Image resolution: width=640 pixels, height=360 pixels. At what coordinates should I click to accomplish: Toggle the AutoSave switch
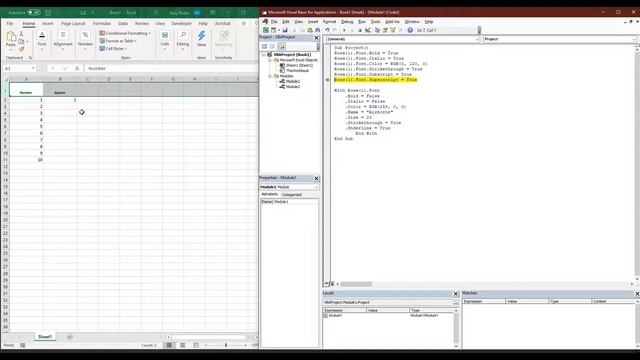34,13
